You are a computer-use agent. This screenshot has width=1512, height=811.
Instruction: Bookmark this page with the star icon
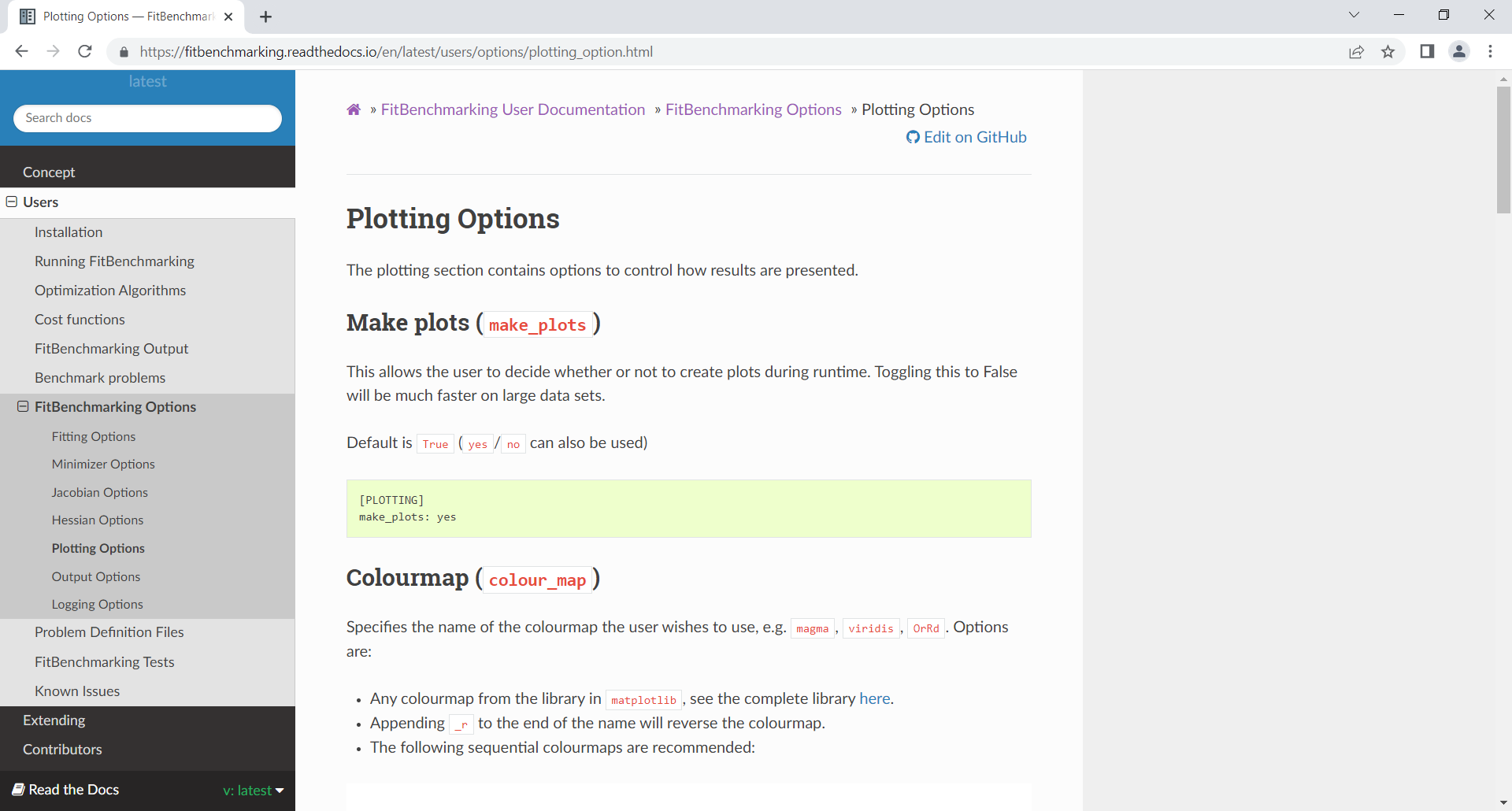click(1388, 52)
